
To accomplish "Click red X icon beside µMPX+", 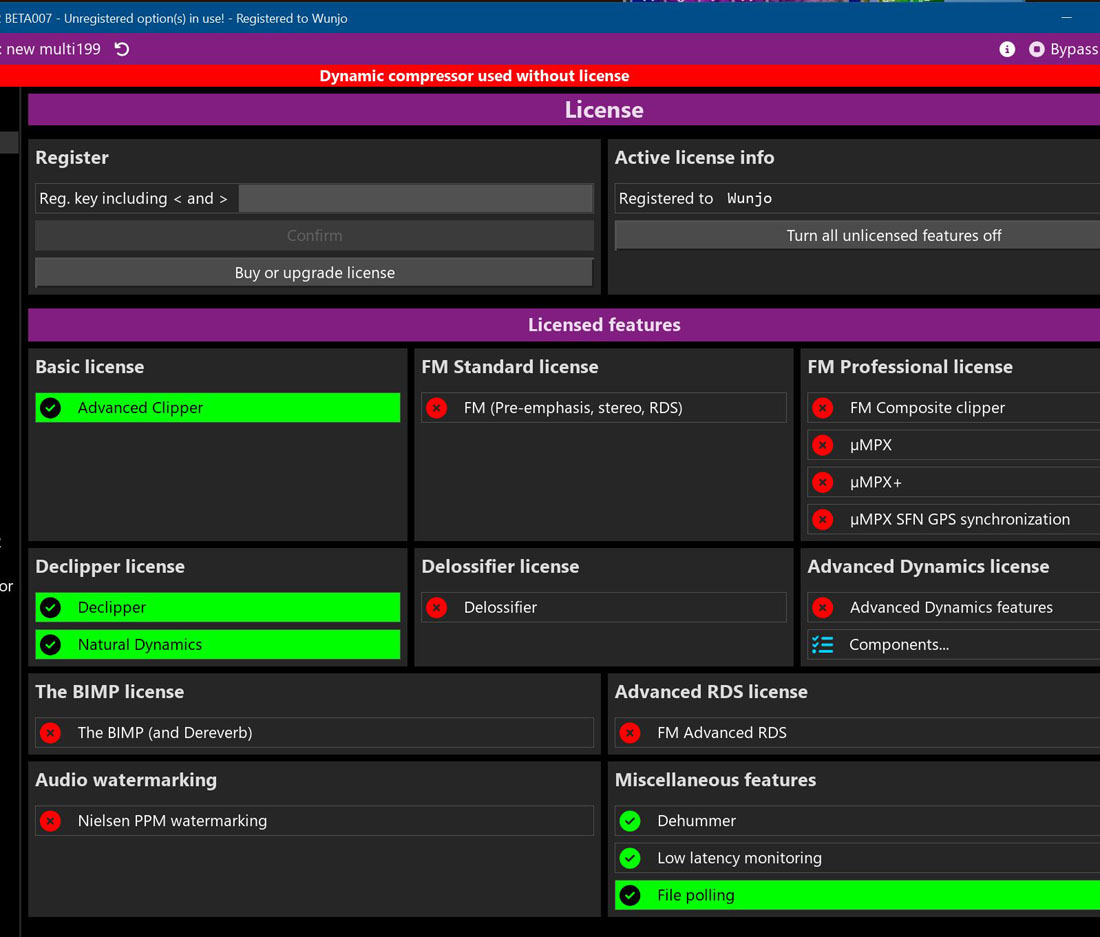I will coord(823,482).
